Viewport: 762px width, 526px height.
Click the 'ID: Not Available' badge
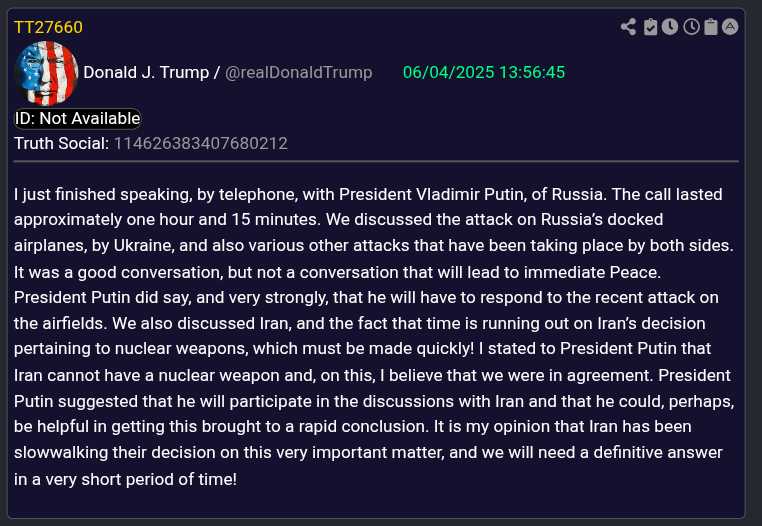[x=77, y=118]
